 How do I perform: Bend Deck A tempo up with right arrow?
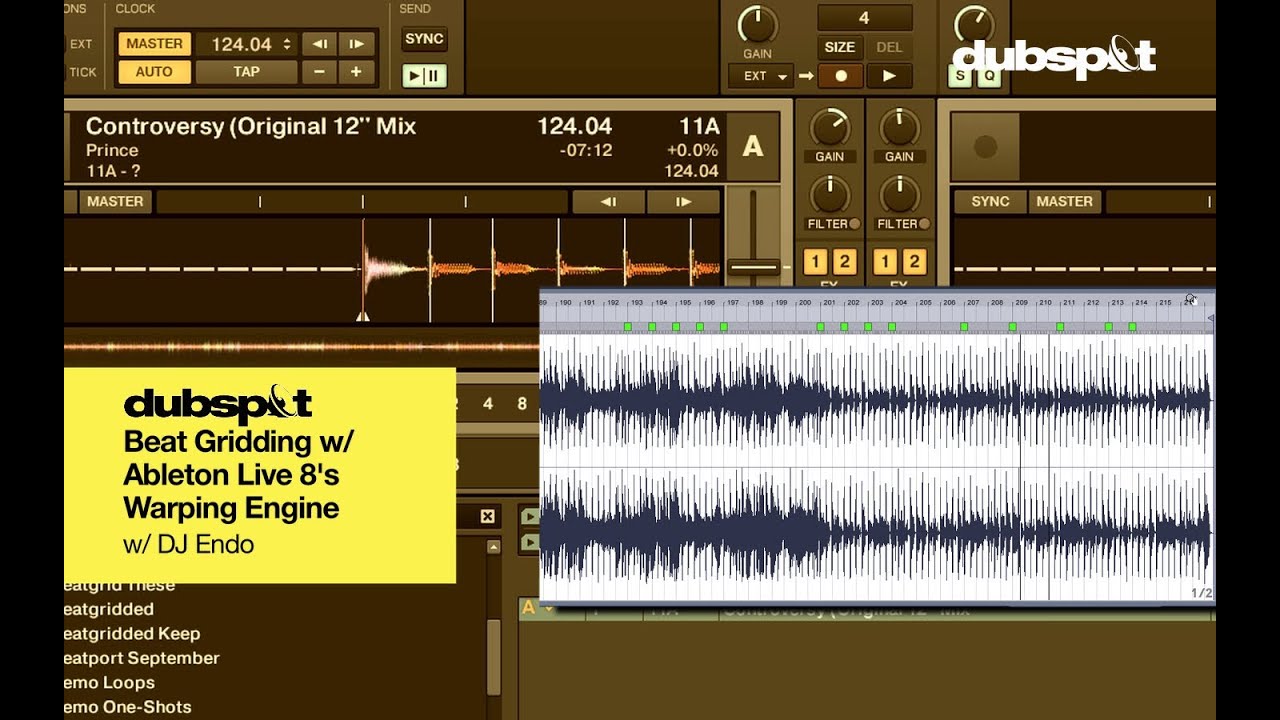683,202
